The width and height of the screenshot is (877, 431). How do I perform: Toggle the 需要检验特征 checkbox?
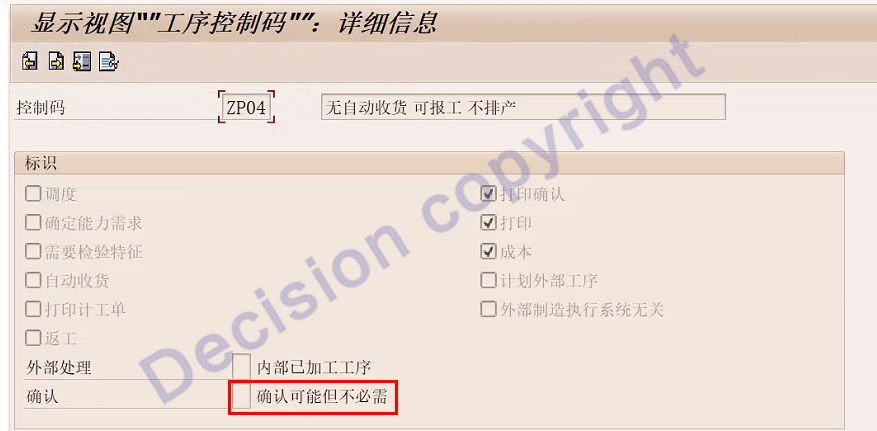pyautogui.click(x=34, y=252)
